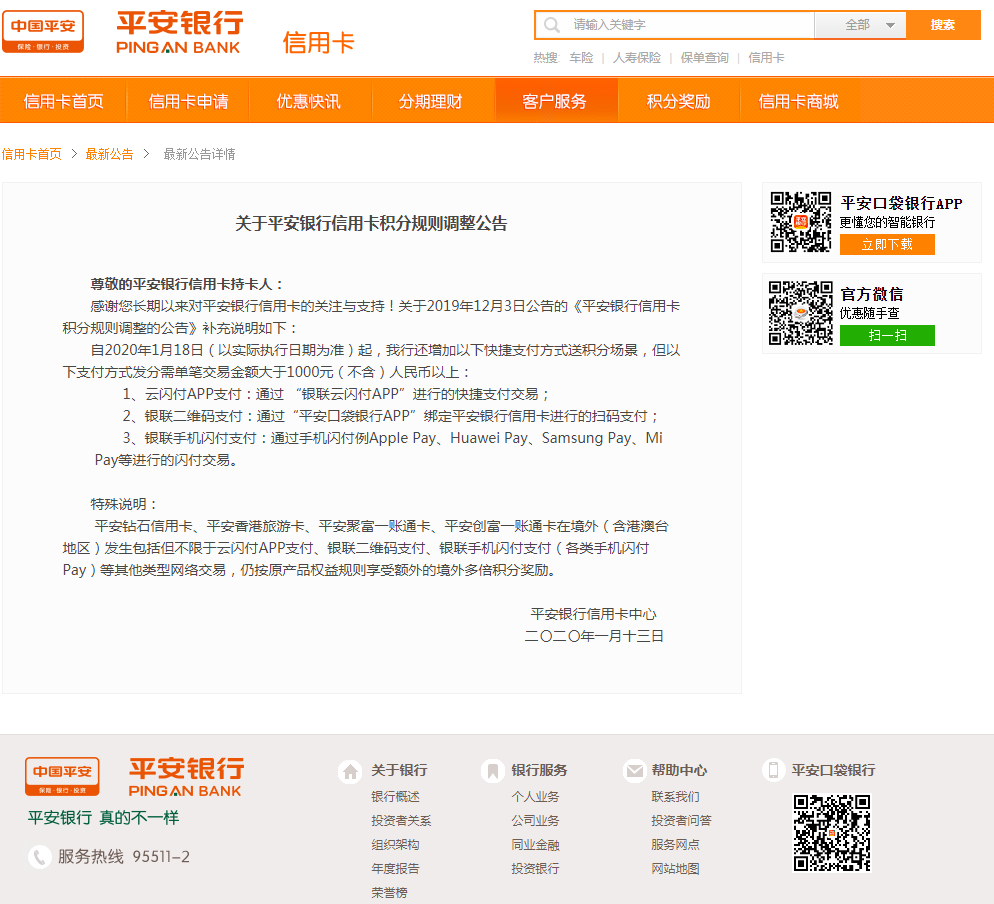Open the 积分奖励 navigation tab
The height and width of the screenshot is (904, 994).
coord(678,101)
